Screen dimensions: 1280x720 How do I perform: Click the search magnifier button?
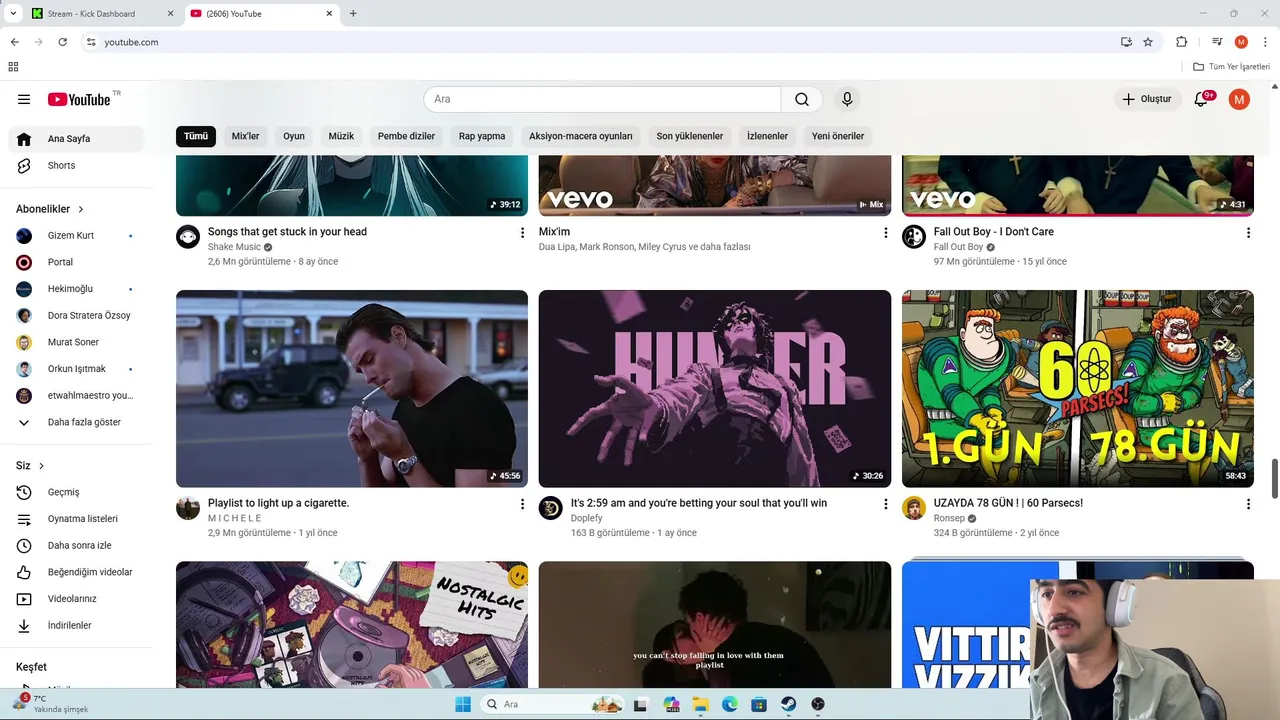pyautogui.click(x=802, y=99)
